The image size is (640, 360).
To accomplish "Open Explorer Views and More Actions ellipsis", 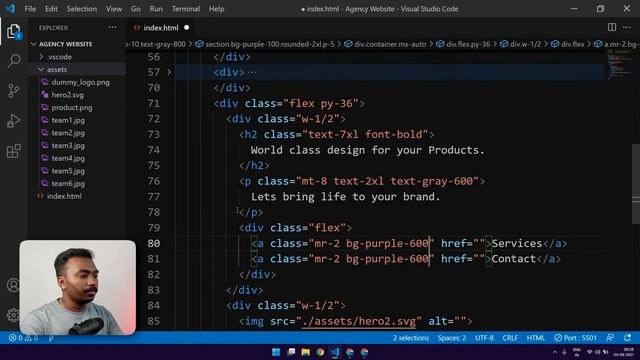I will pyautogui.click(x=112, y=27).
